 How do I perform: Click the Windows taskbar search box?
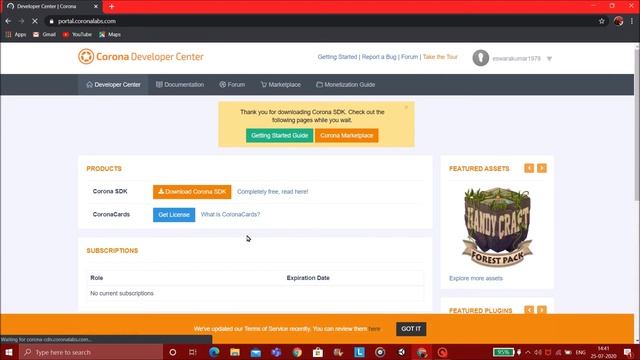coord(91,352)
